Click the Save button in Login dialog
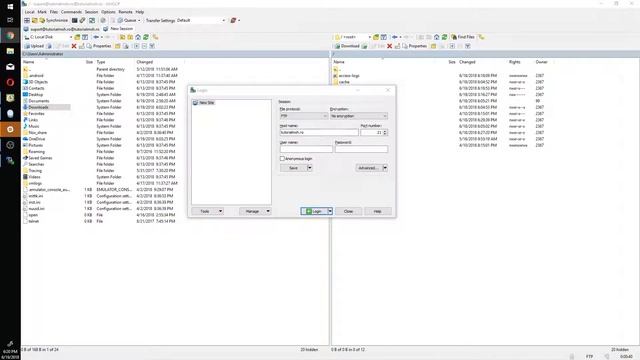This screenshot has width=640, height=360. [x=293, y=168]
